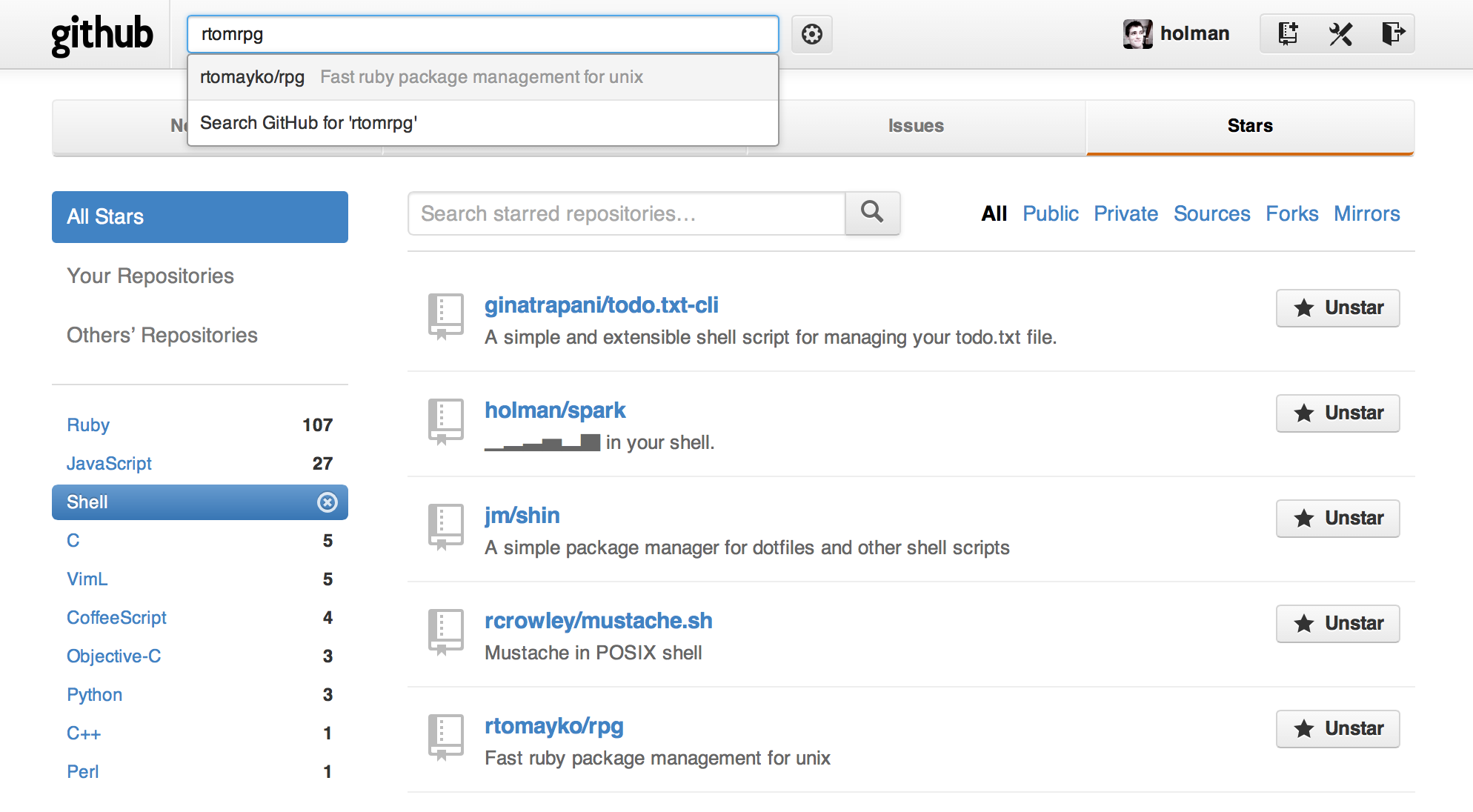Focus the search starred repositories field

tap(626, 214)
